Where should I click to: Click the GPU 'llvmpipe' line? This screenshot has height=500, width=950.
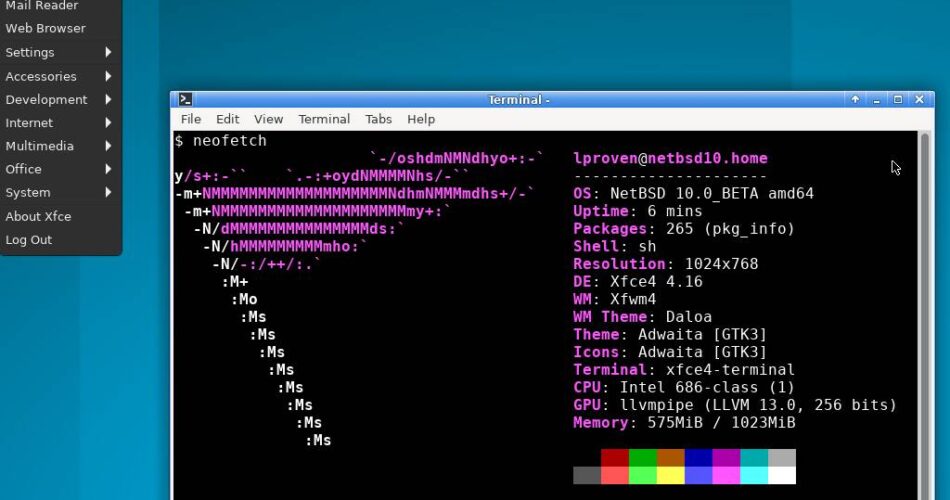[x=735, y=404]
